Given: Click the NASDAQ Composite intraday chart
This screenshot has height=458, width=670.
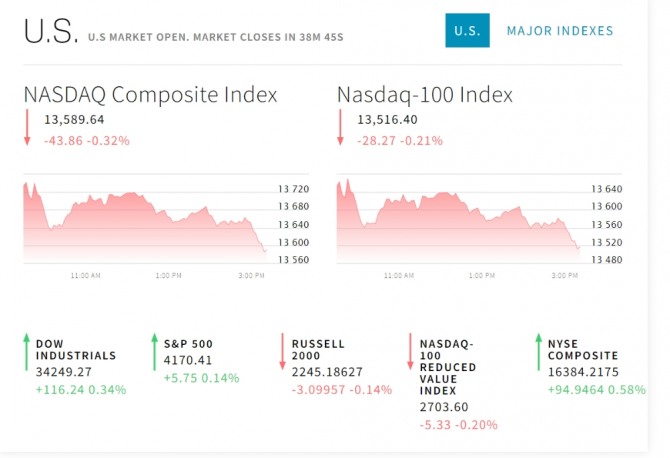Looking at the screenshot, I should pyautogui.click(x=145, y=222).
